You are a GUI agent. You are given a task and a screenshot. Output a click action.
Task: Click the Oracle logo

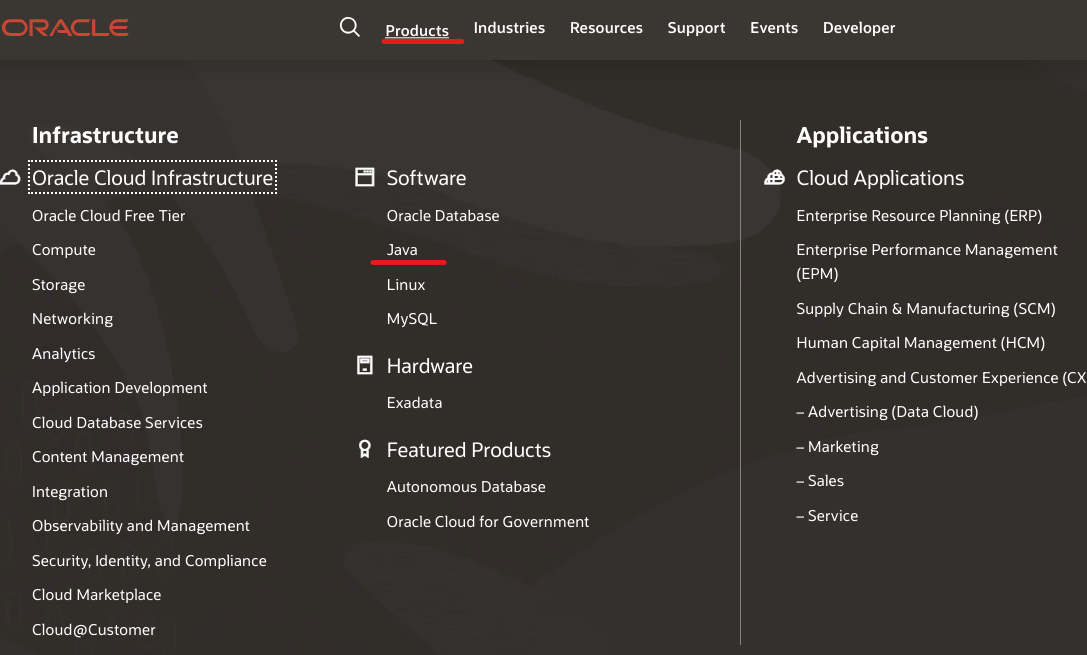(65, 28)
